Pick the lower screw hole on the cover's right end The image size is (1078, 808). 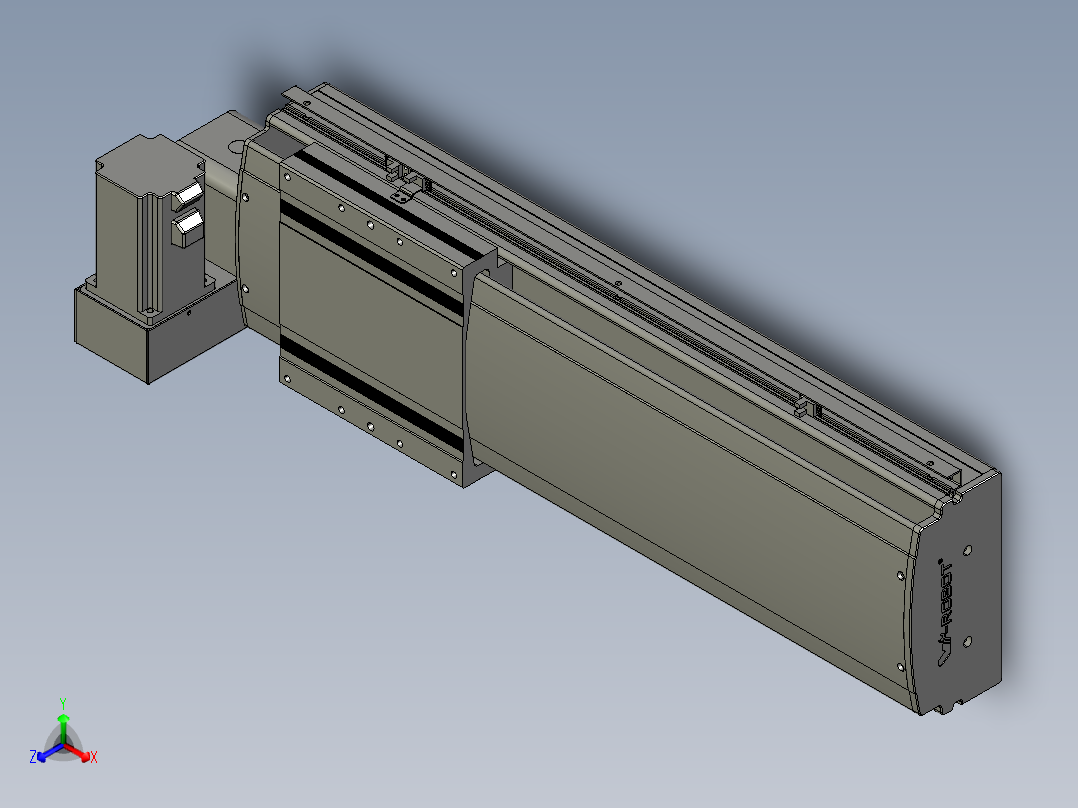pyautogui.click(x=901, y=666)
